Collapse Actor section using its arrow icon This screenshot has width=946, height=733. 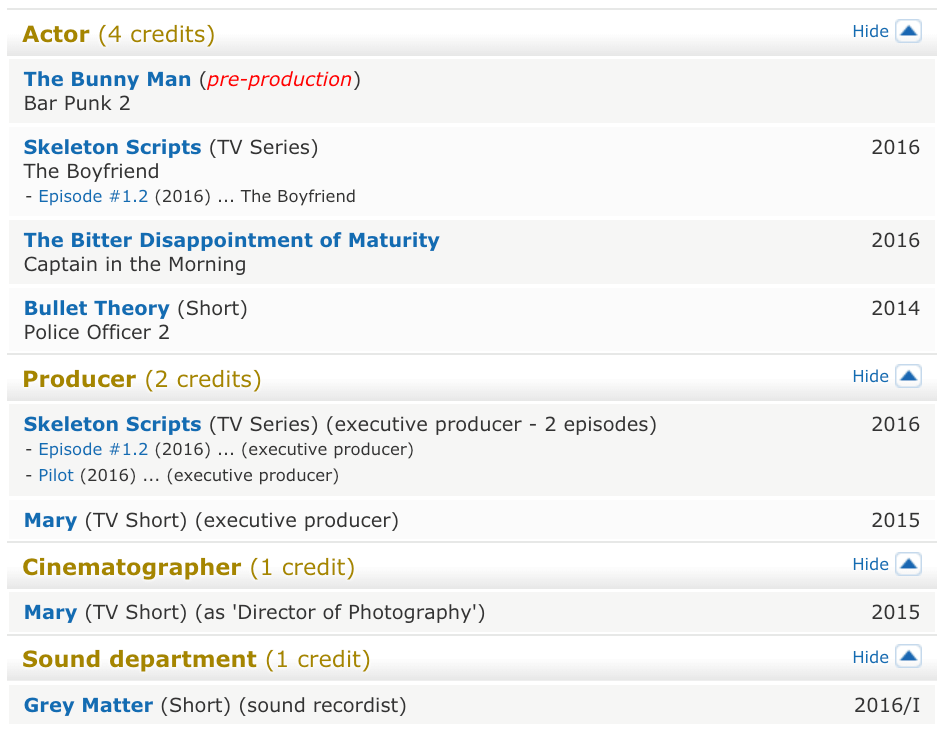coord(908,31)
